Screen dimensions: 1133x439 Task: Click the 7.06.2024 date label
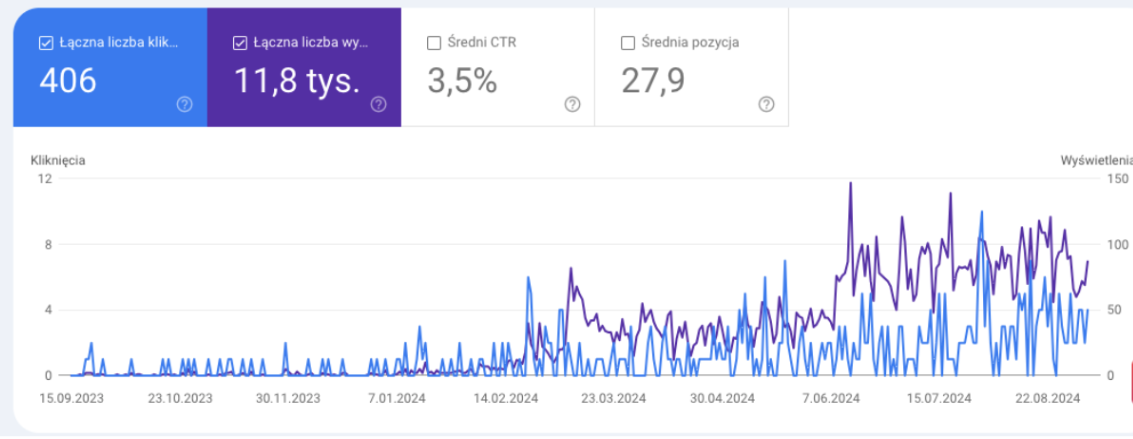point(831,397)
